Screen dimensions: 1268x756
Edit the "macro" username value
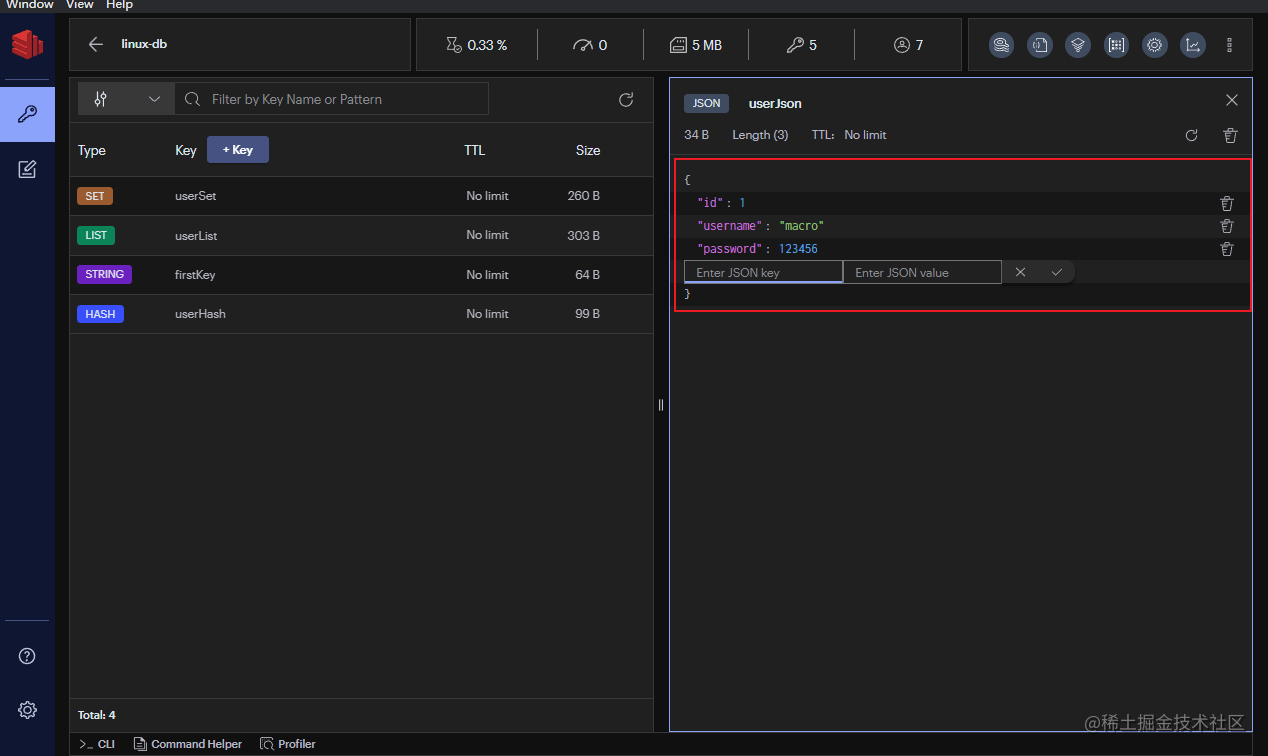pos(801,226)
